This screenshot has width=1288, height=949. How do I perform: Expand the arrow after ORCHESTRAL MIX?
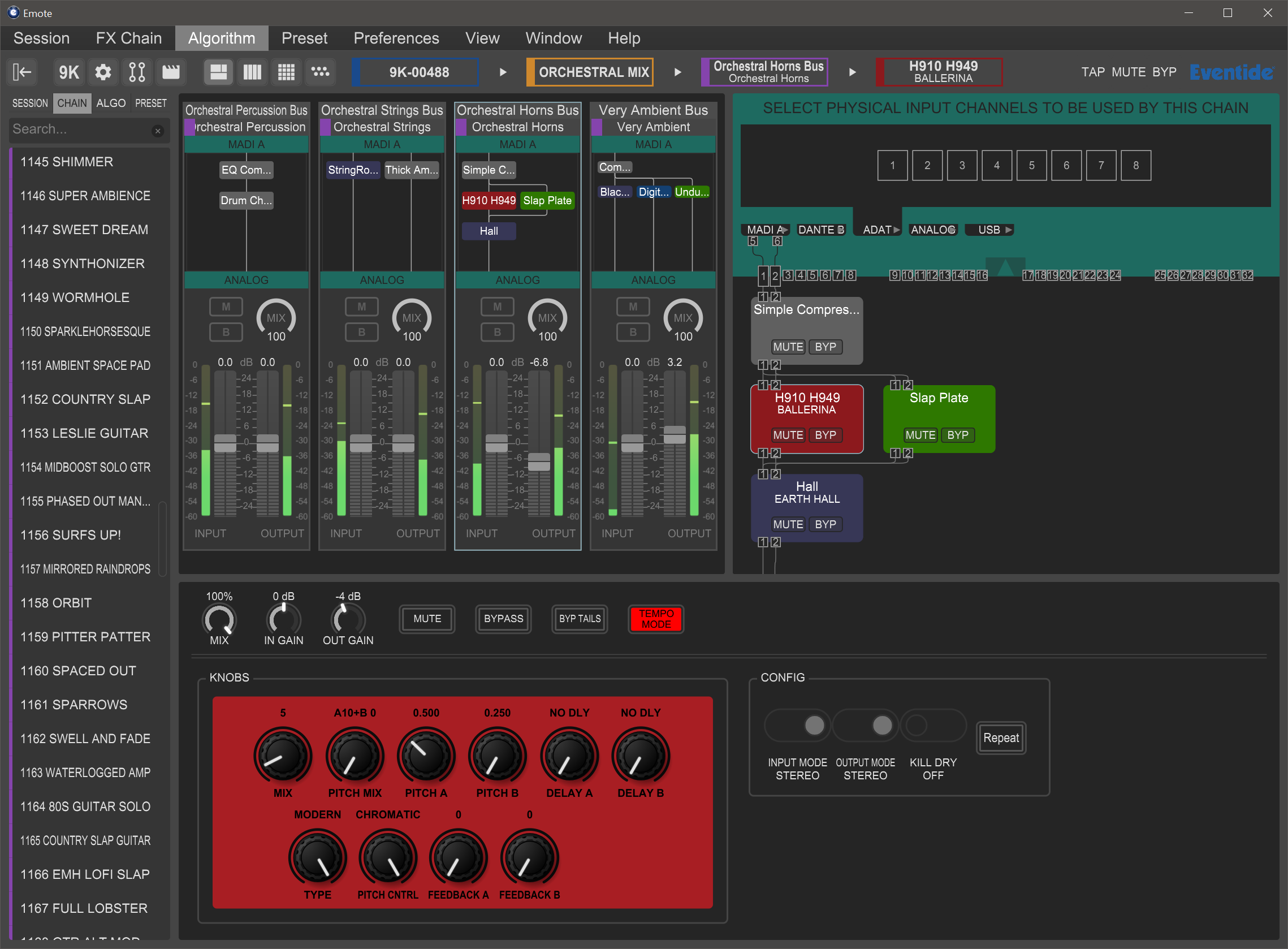[677, 72]
